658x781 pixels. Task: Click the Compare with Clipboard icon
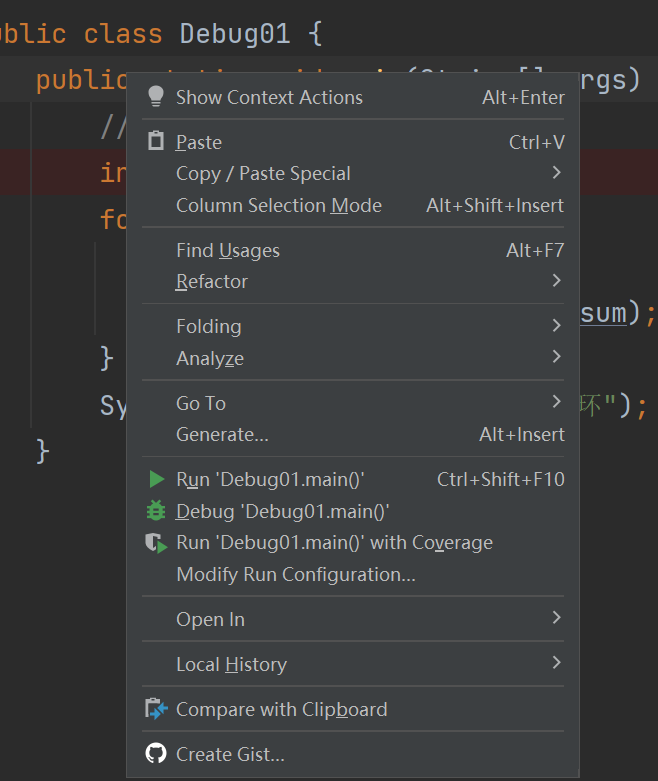pyautogui.click(x=156, y=709)
